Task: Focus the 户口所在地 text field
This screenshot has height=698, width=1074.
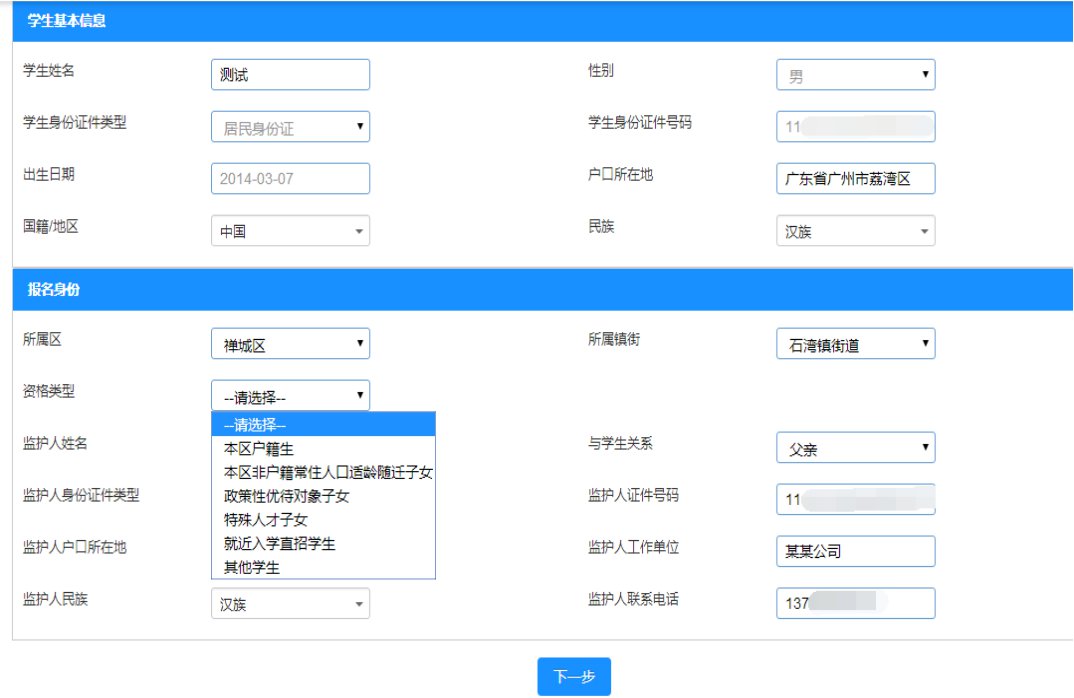Action: click(855, 179)
